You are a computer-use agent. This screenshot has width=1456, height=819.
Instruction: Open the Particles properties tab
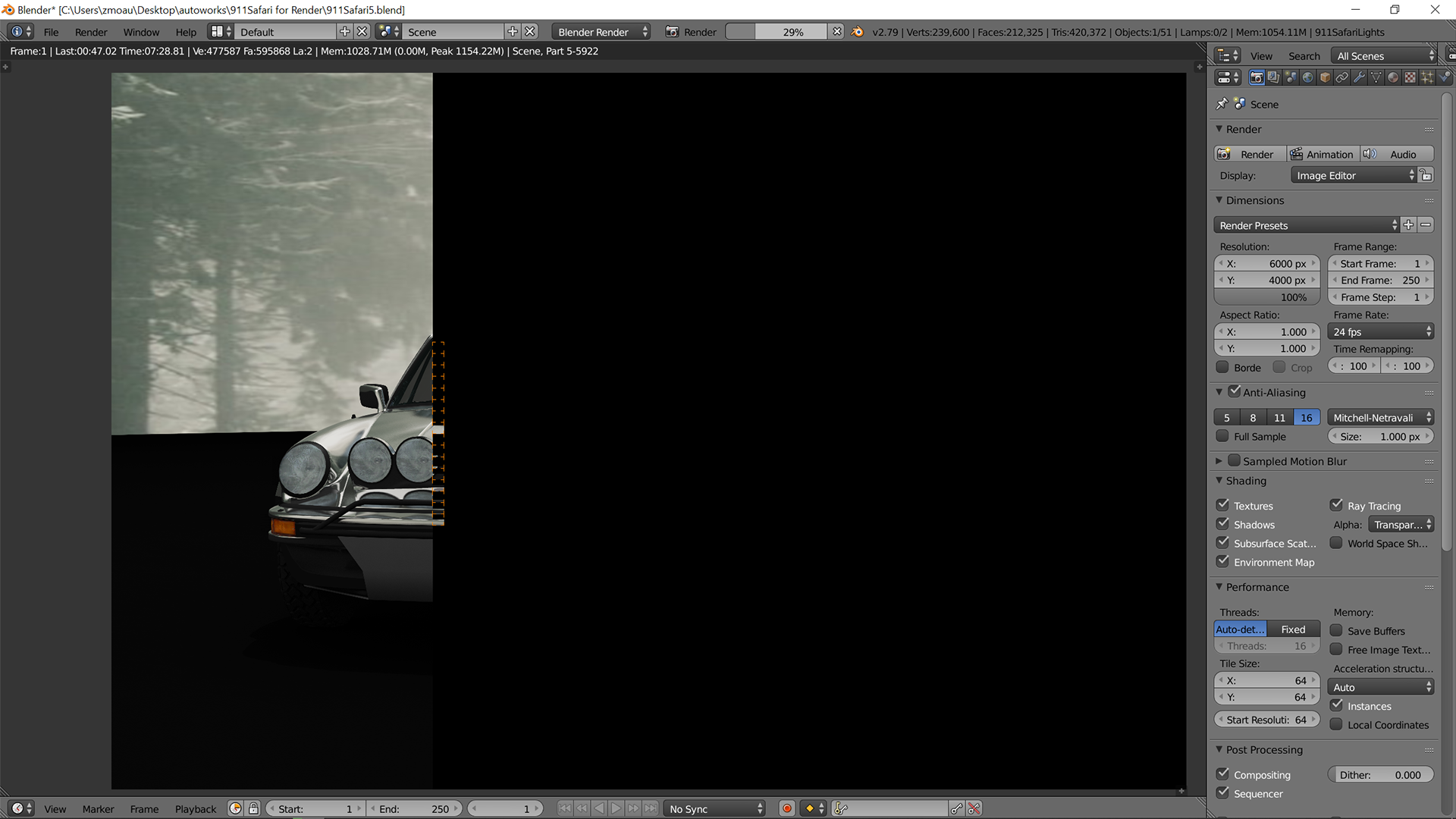point(1427,77)
